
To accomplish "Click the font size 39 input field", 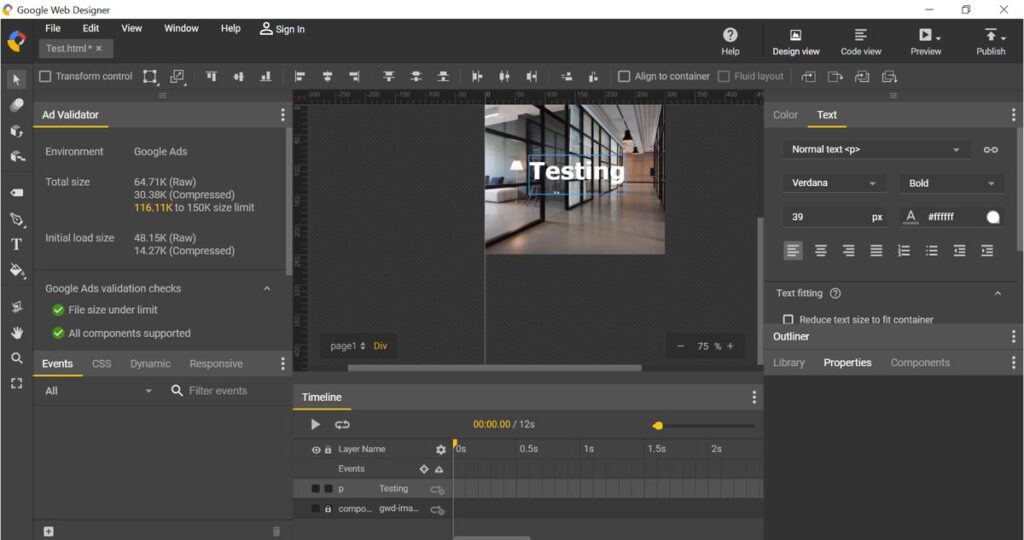I will (x=835, y=217).
